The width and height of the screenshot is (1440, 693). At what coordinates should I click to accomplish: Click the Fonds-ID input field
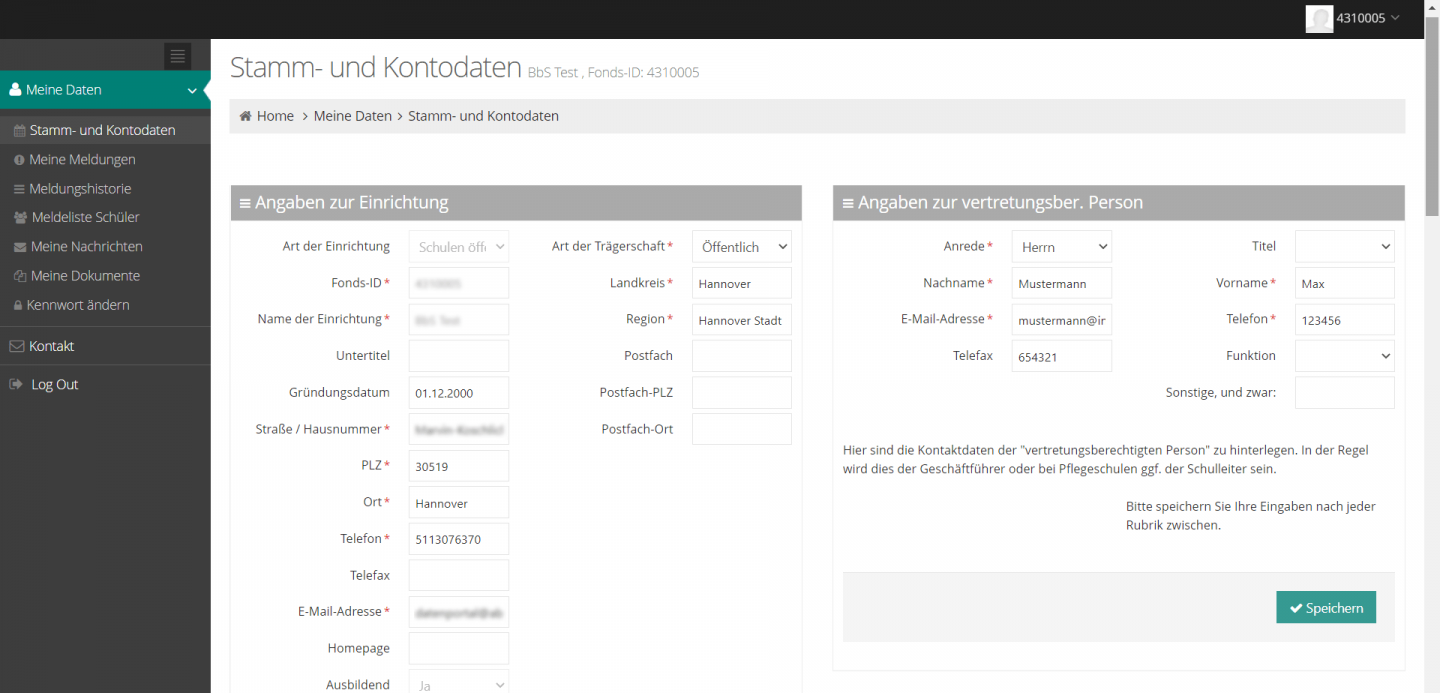(x=459, y=283)
